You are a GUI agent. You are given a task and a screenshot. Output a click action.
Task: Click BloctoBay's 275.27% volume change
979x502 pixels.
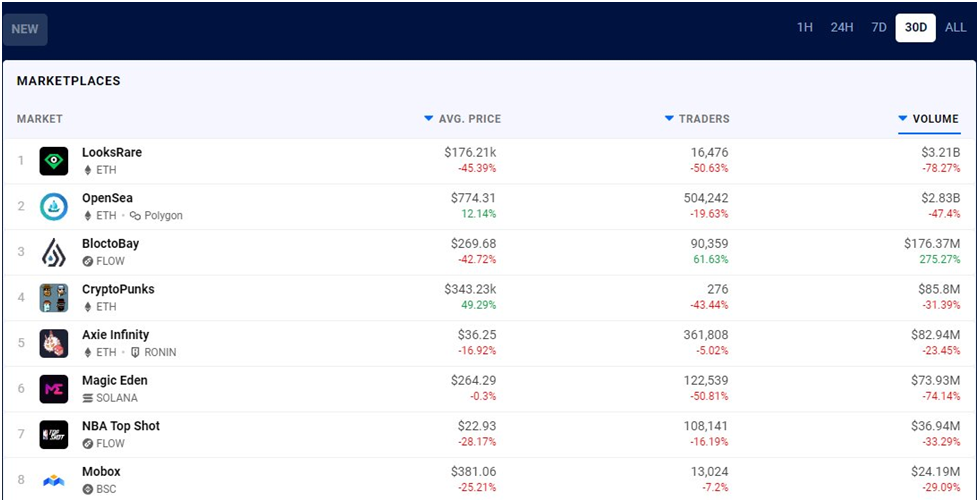[940, 259]
